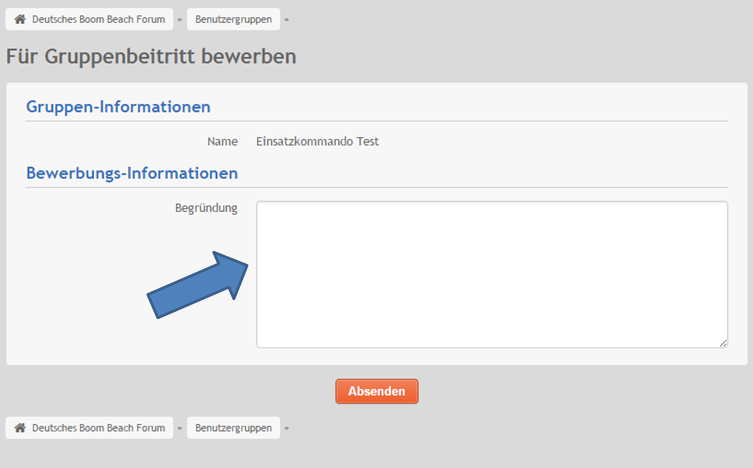Image resolution: width=753 pixels, height=468 pixels.
Task: Select the group name 'Einsatzkommando Test'
Action: pos(318,141)
